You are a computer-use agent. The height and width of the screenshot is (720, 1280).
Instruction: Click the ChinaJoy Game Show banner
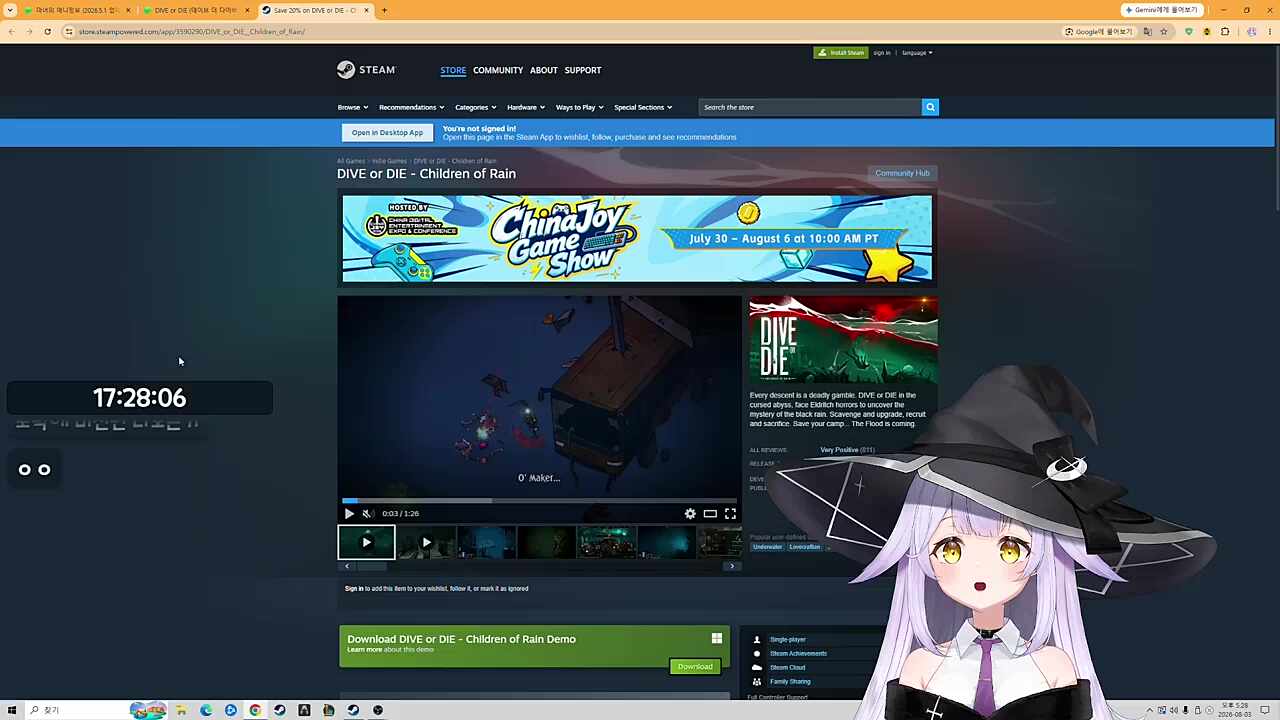pos(637,239)
